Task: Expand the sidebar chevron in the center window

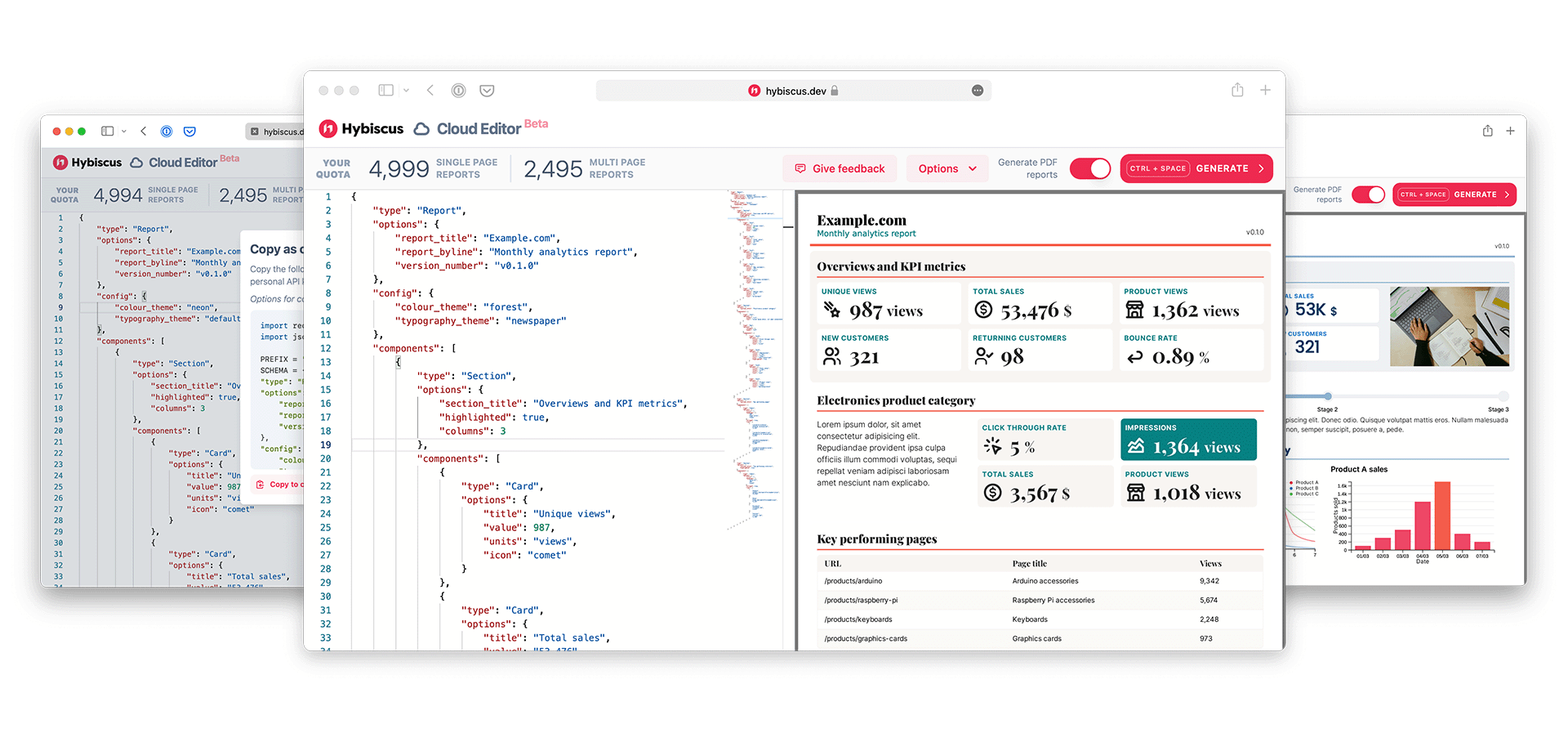Action: (x=406, y=91)
